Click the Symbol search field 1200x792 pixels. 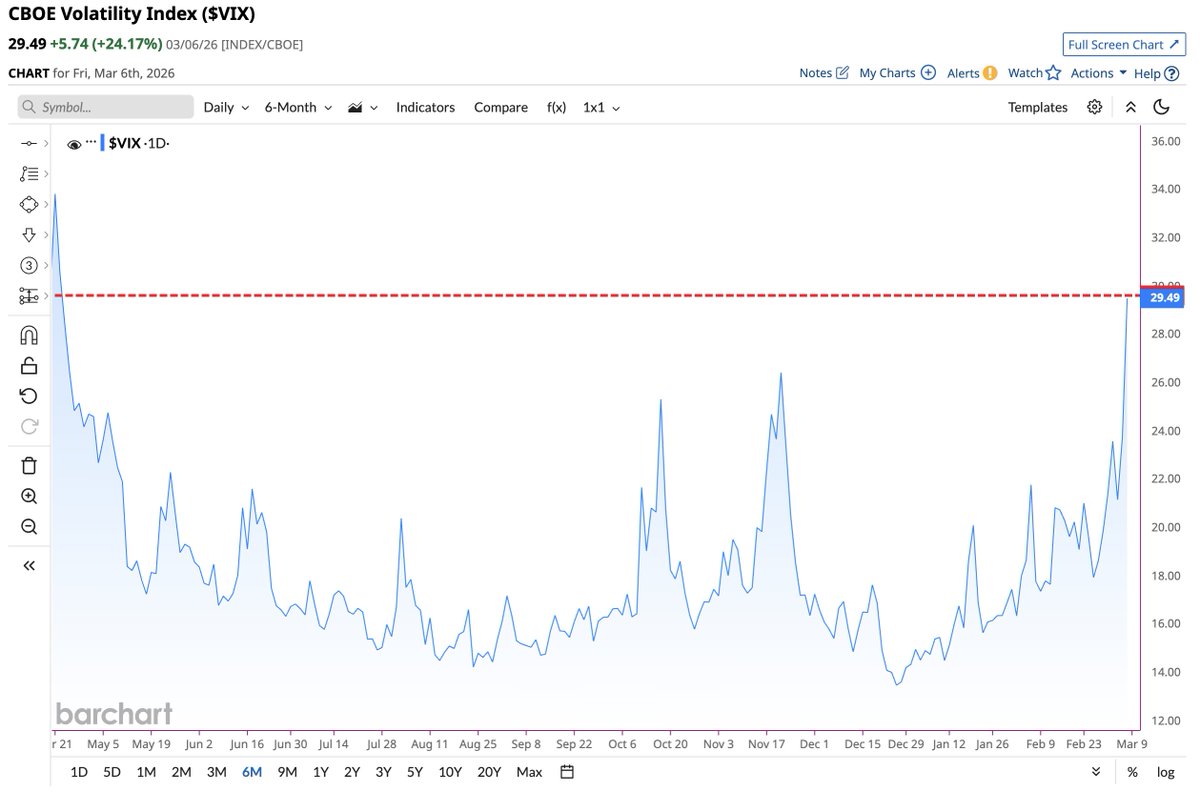[x=106, y=107]
